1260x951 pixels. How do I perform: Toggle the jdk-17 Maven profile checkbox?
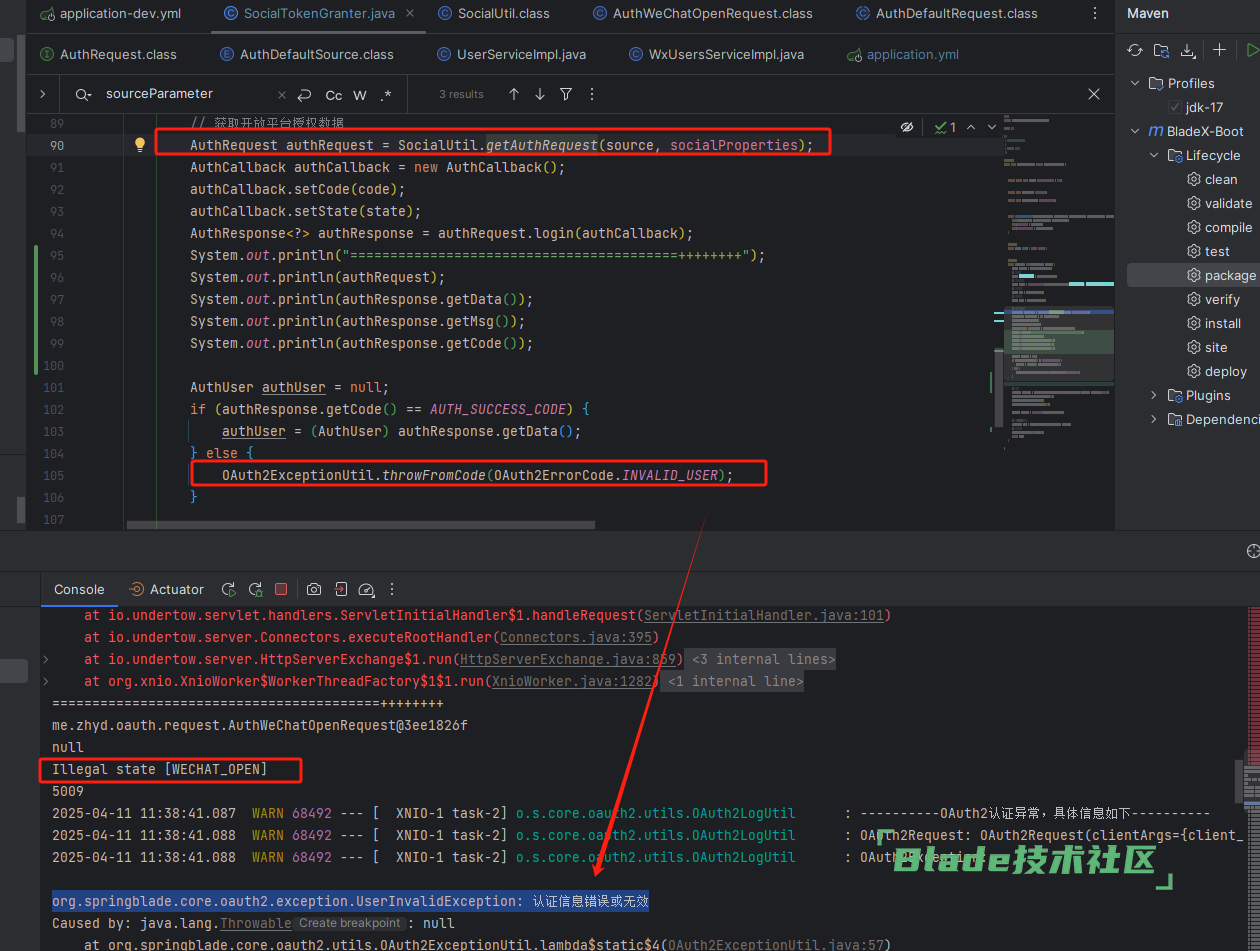pyautogui.click(x=1175, y=107)
